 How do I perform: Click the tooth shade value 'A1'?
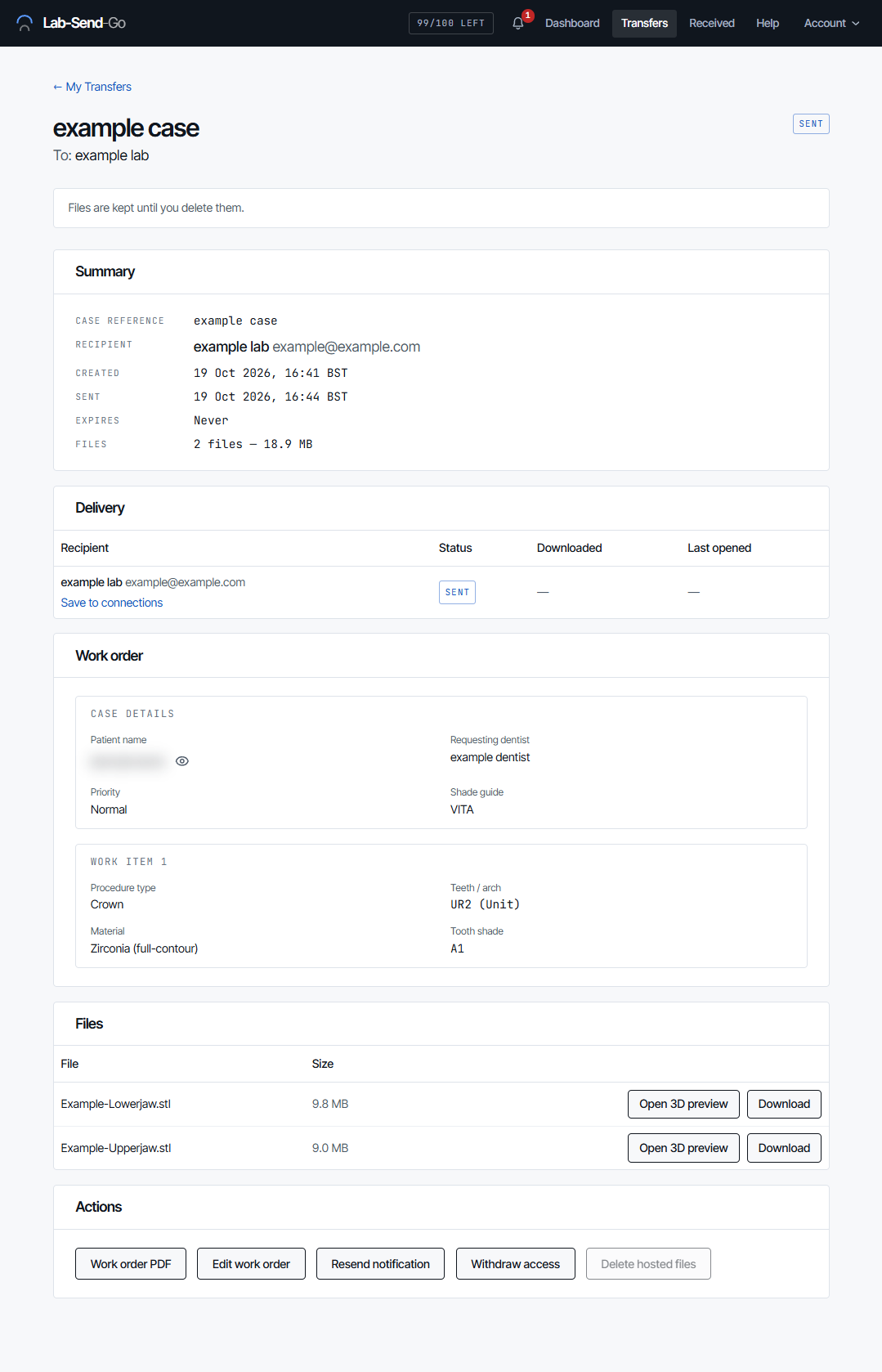coord(457,948)
